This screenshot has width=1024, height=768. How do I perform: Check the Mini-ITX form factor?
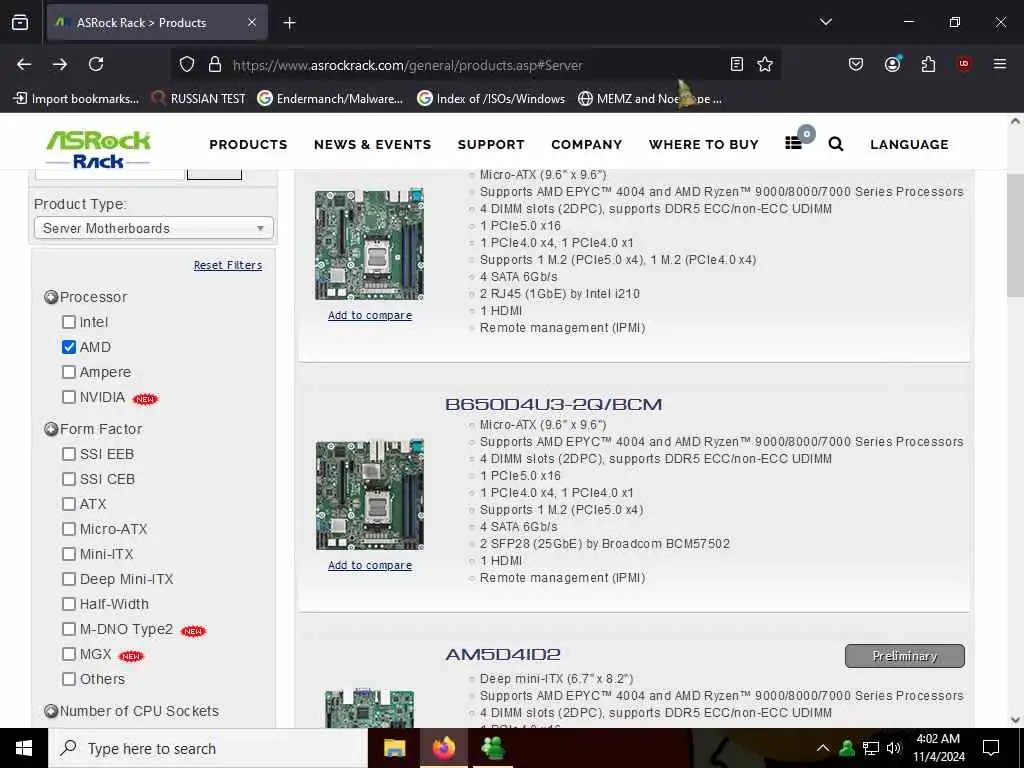(x=69, y=554)
